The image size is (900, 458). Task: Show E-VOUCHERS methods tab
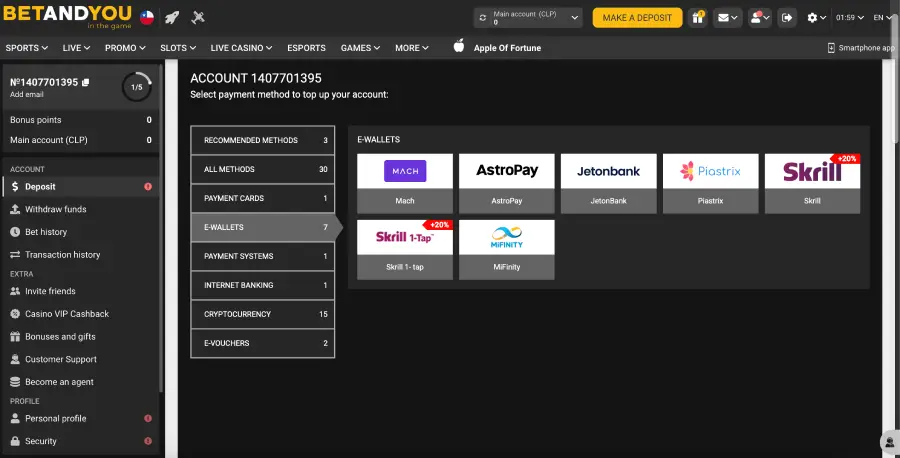[263, 343]
